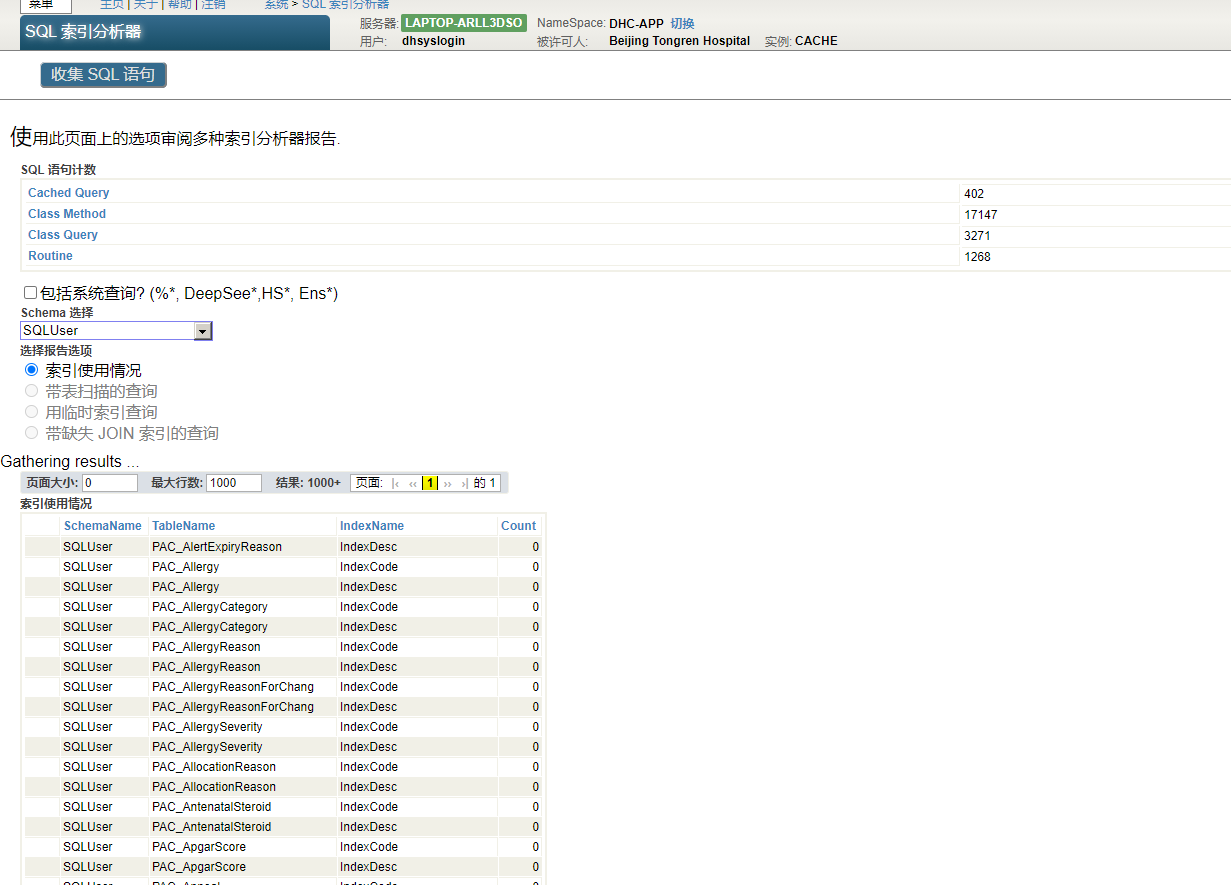Jump to last page of results
The height and width of the screenshot is (885, 1231).
coord(464,483)
